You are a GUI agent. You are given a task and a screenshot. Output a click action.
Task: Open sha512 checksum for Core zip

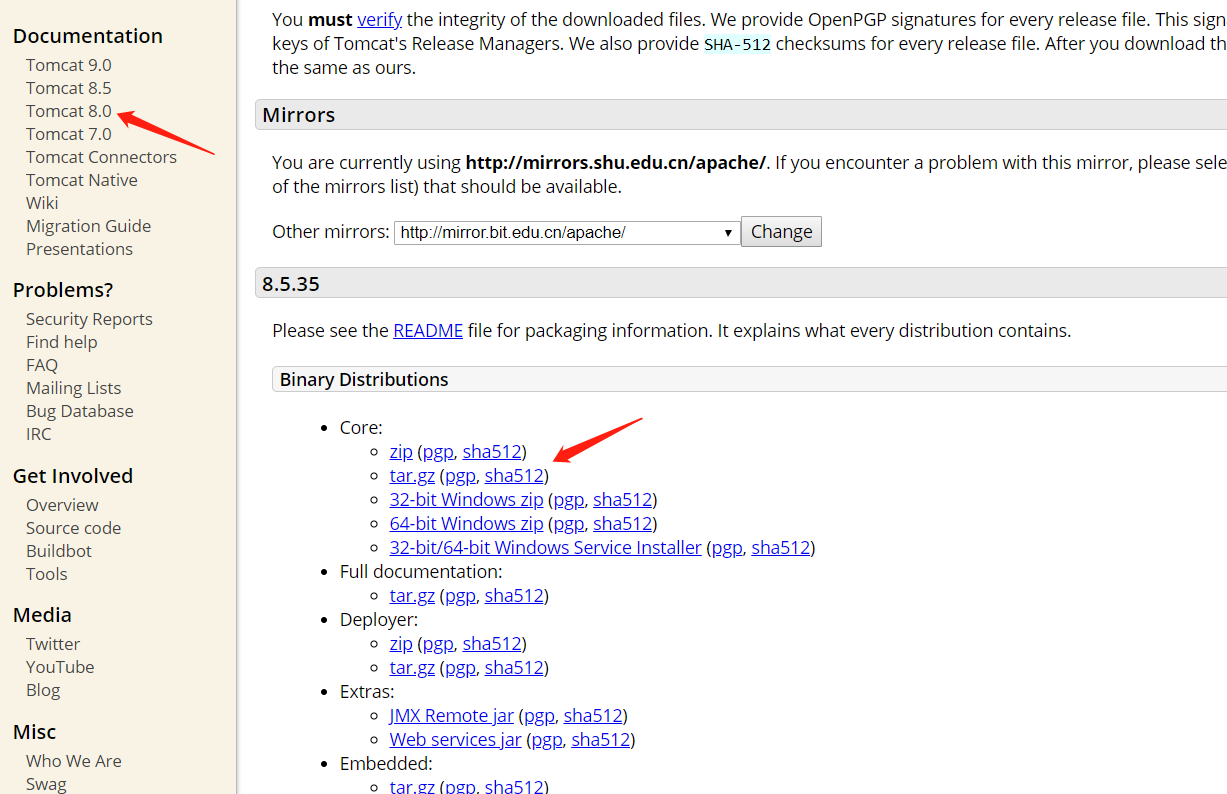(x=492, y=452)
